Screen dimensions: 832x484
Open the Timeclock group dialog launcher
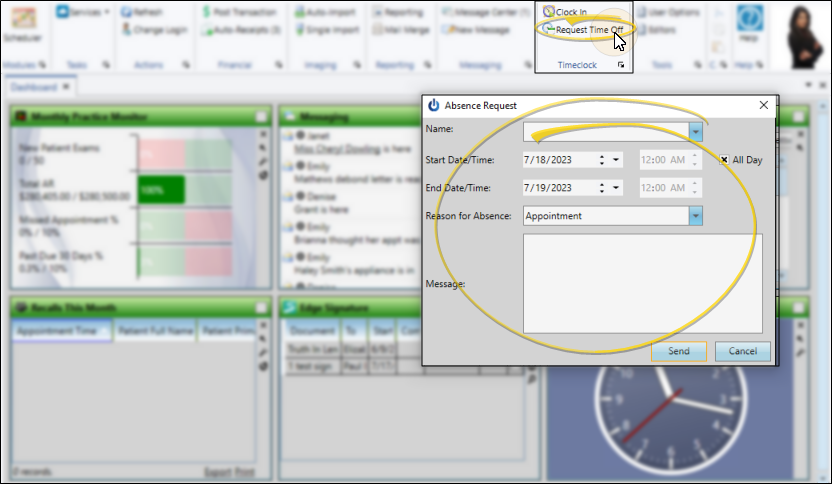pos(621,65)
